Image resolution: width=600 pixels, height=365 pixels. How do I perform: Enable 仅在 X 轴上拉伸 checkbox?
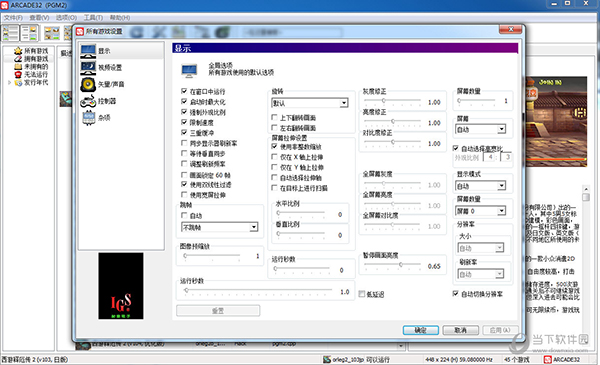[274, 157]
